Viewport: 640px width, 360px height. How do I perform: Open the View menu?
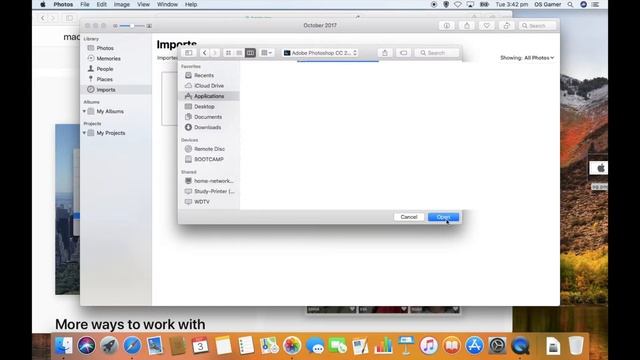coord(143,4)
